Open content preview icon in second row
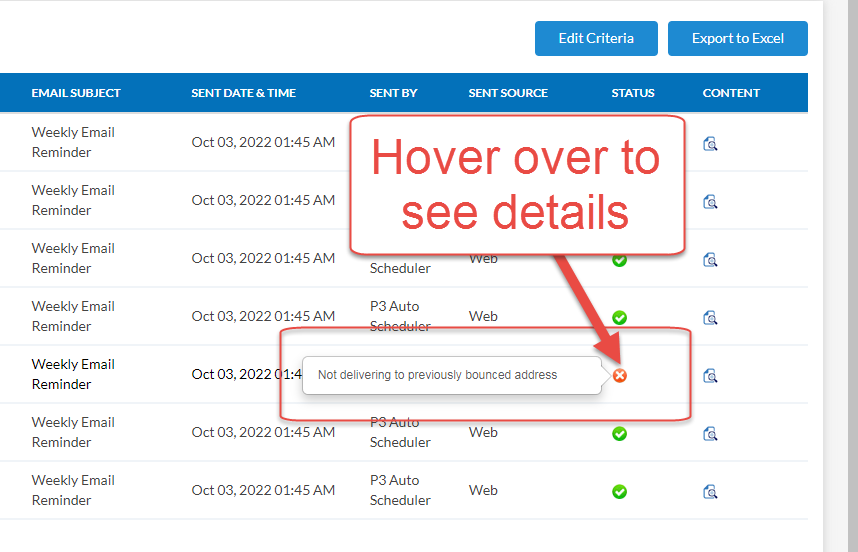 [x=711, y=201]
